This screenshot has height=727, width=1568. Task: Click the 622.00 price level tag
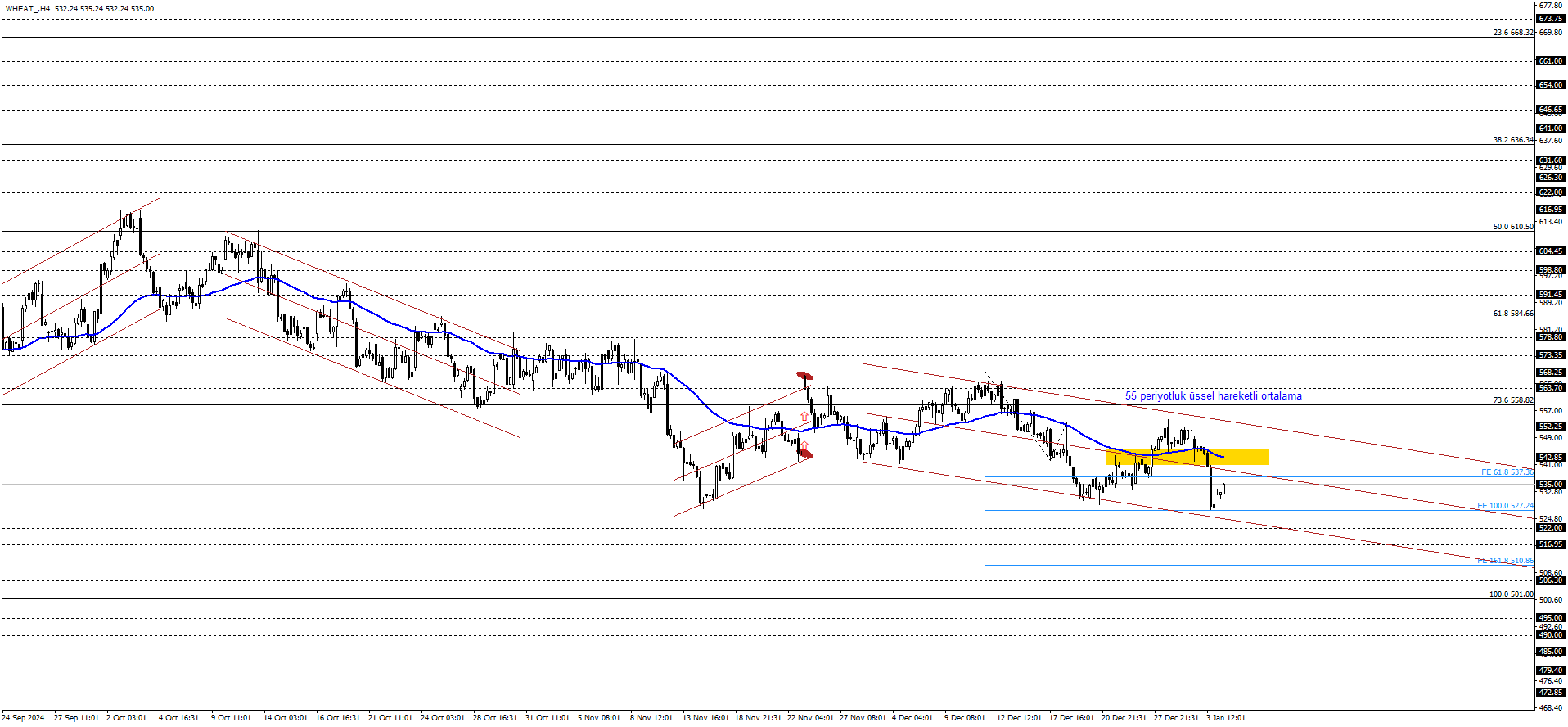pos(1551,192)
